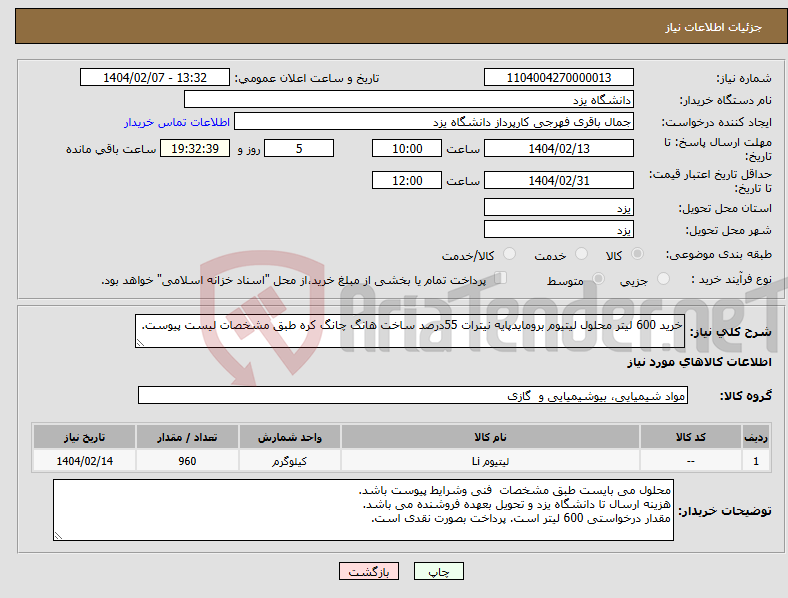Click the 1404/02/14 need date cell
Image resolution: width=788 pixels, height=598 pixels.
click(x=84, y=461)
